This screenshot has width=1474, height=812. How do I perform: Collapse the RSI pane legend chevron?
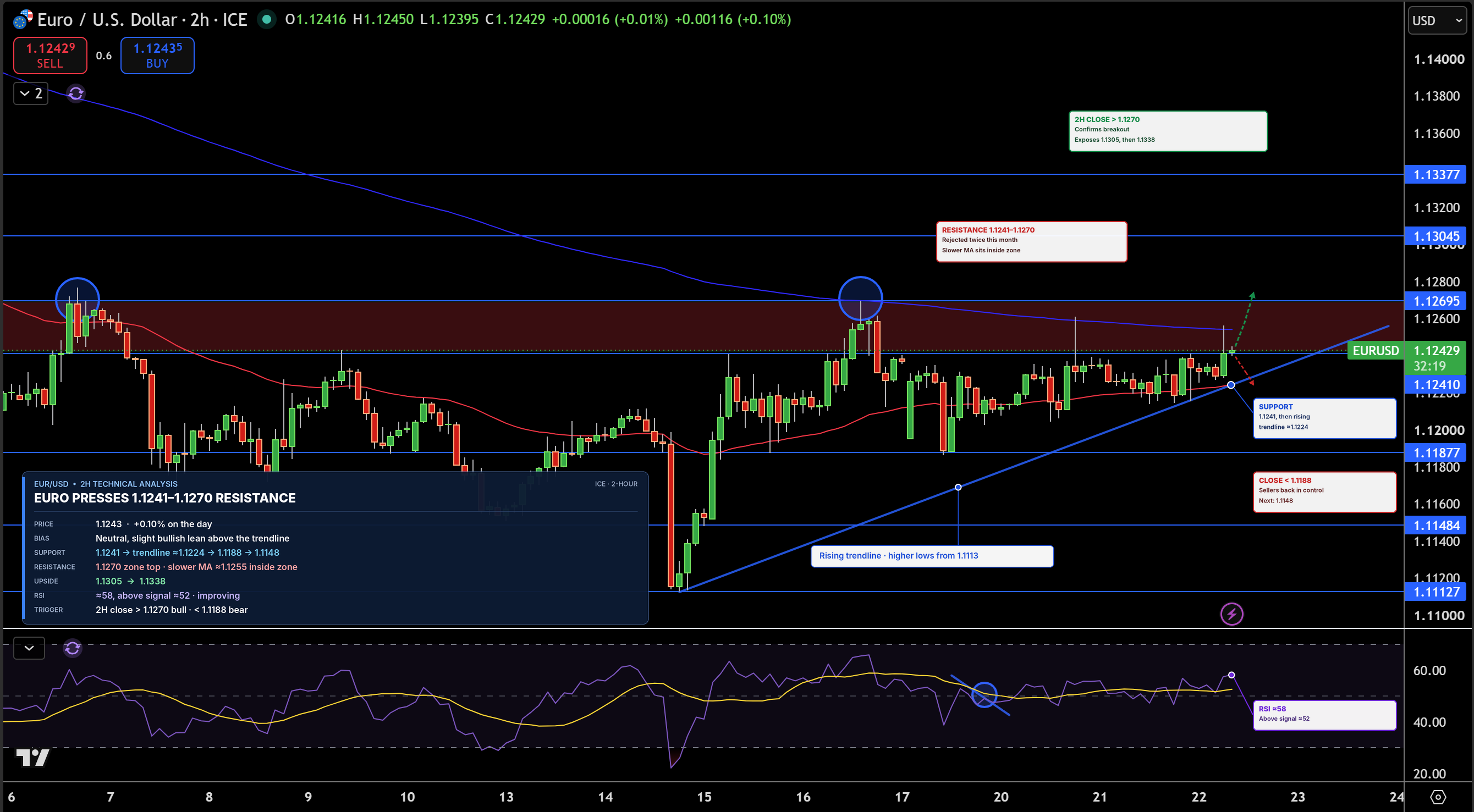coord(29,648)
